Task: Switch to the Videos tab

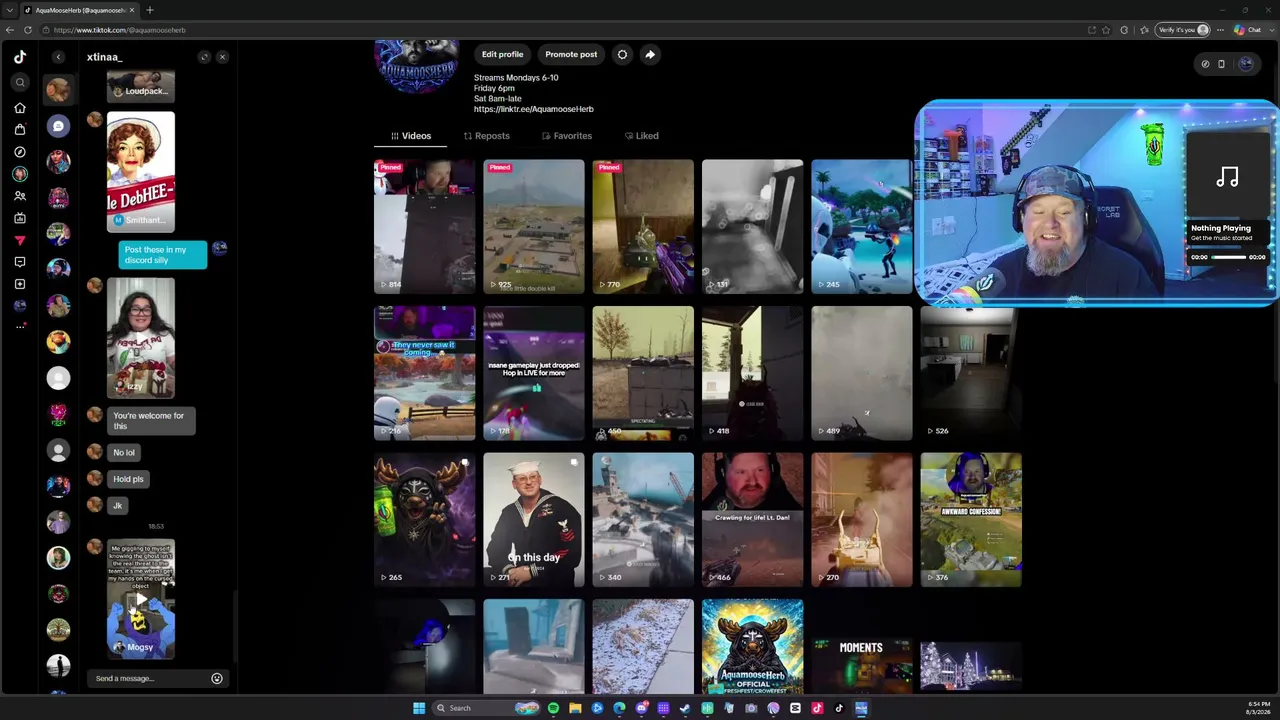Action: 412,136
